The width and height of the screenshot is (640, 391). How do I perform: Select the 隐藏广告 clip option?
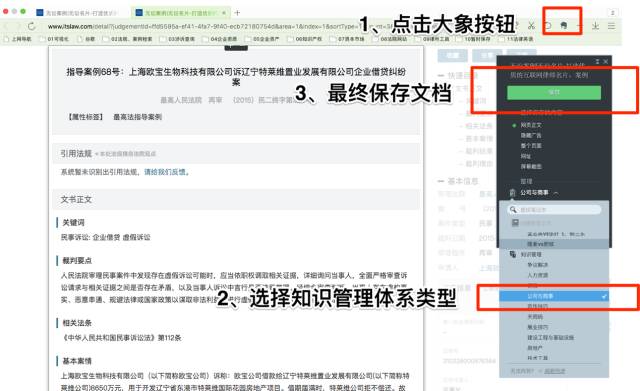point(531,136)
